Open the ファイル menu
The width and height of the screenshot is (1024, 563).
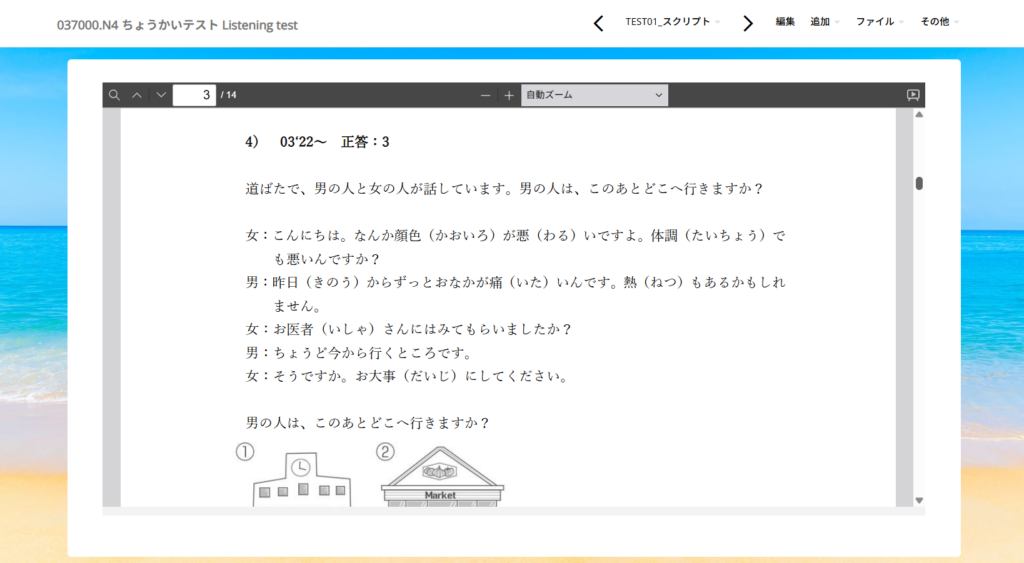coord(879,22)
